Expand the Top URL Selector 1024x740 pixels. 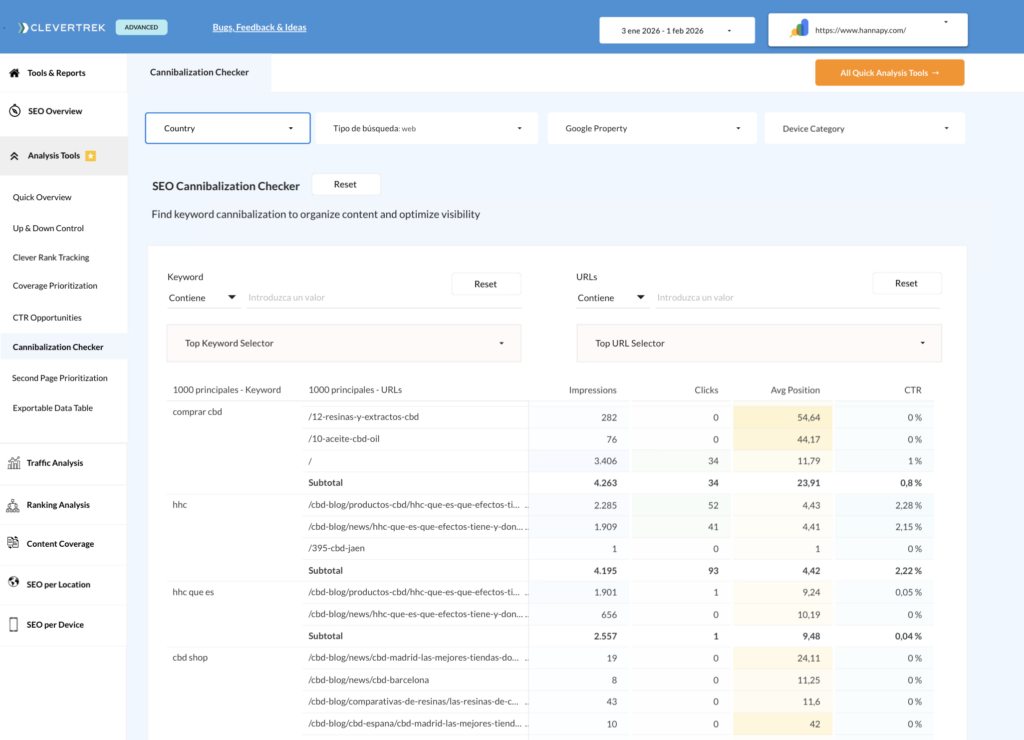click(x=758, y=343)
